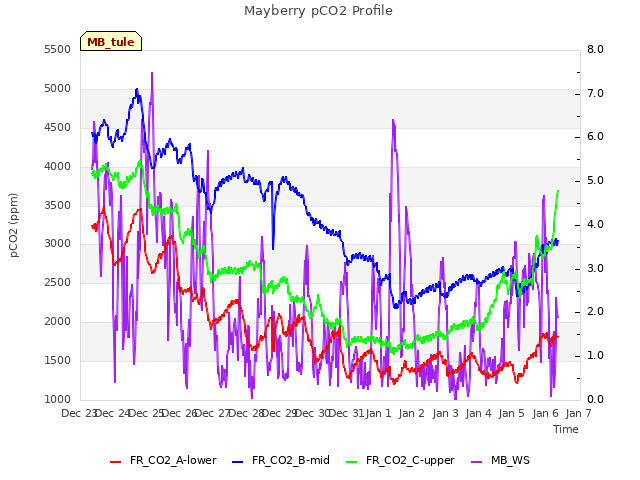Click the Jan 3 date tick label
The height and width of the screenshot is (480, 640).
click(x=445, y=413)
